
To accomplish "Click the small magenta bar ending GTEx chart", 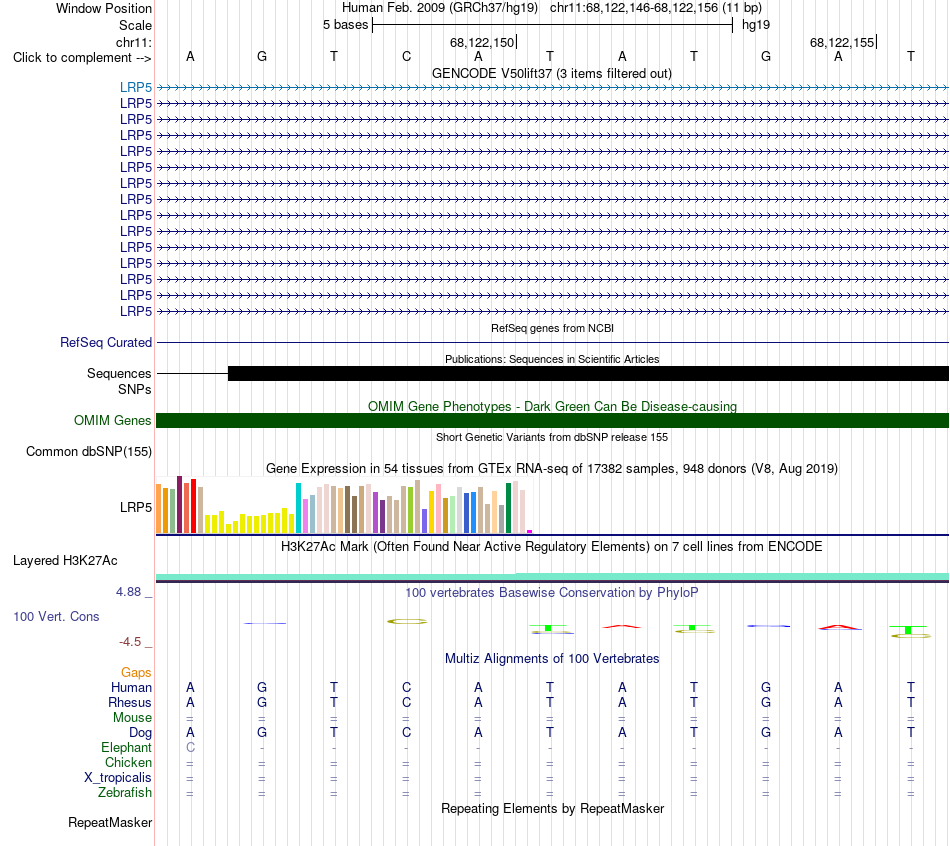I will pyautogui.click(x=530, y=531).
